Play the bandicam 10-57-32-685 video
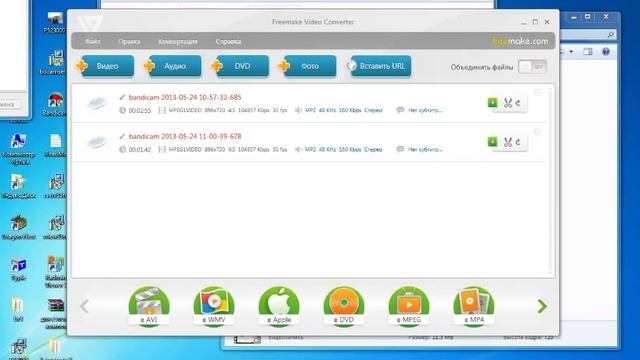Screen dimensions: 640x360 [x=493, y=102]
